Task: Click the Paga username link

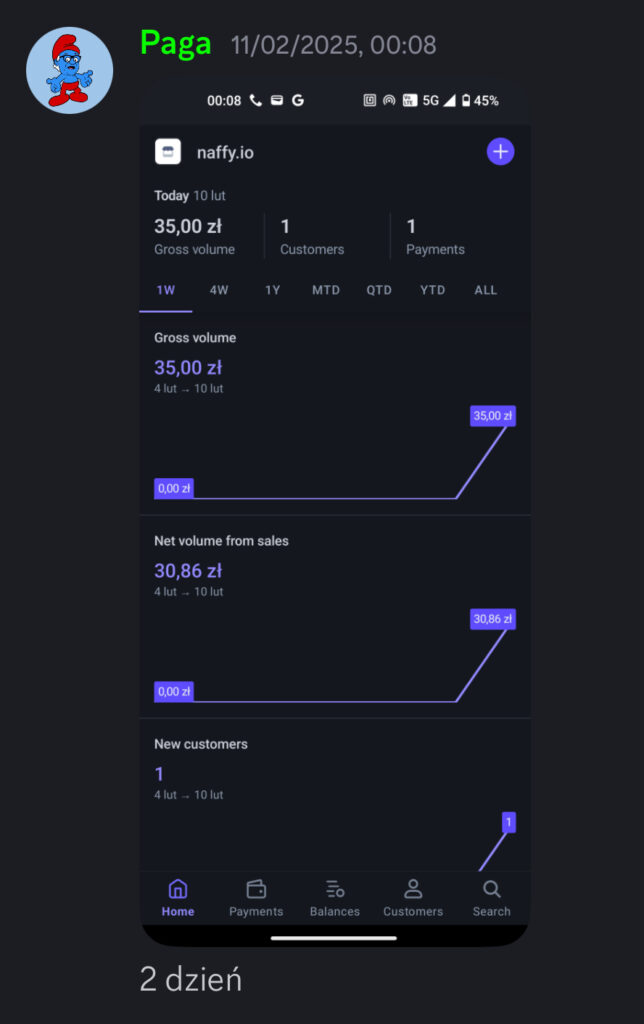Action: click(176, 44)
